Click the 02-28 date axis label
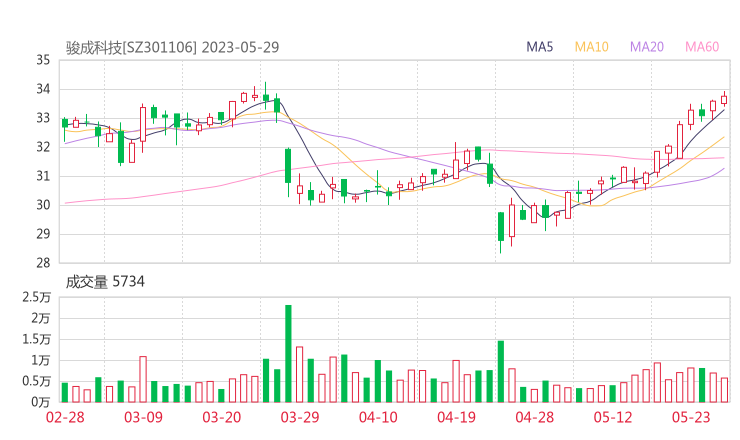Screen dimensions: 740x440 65,417
